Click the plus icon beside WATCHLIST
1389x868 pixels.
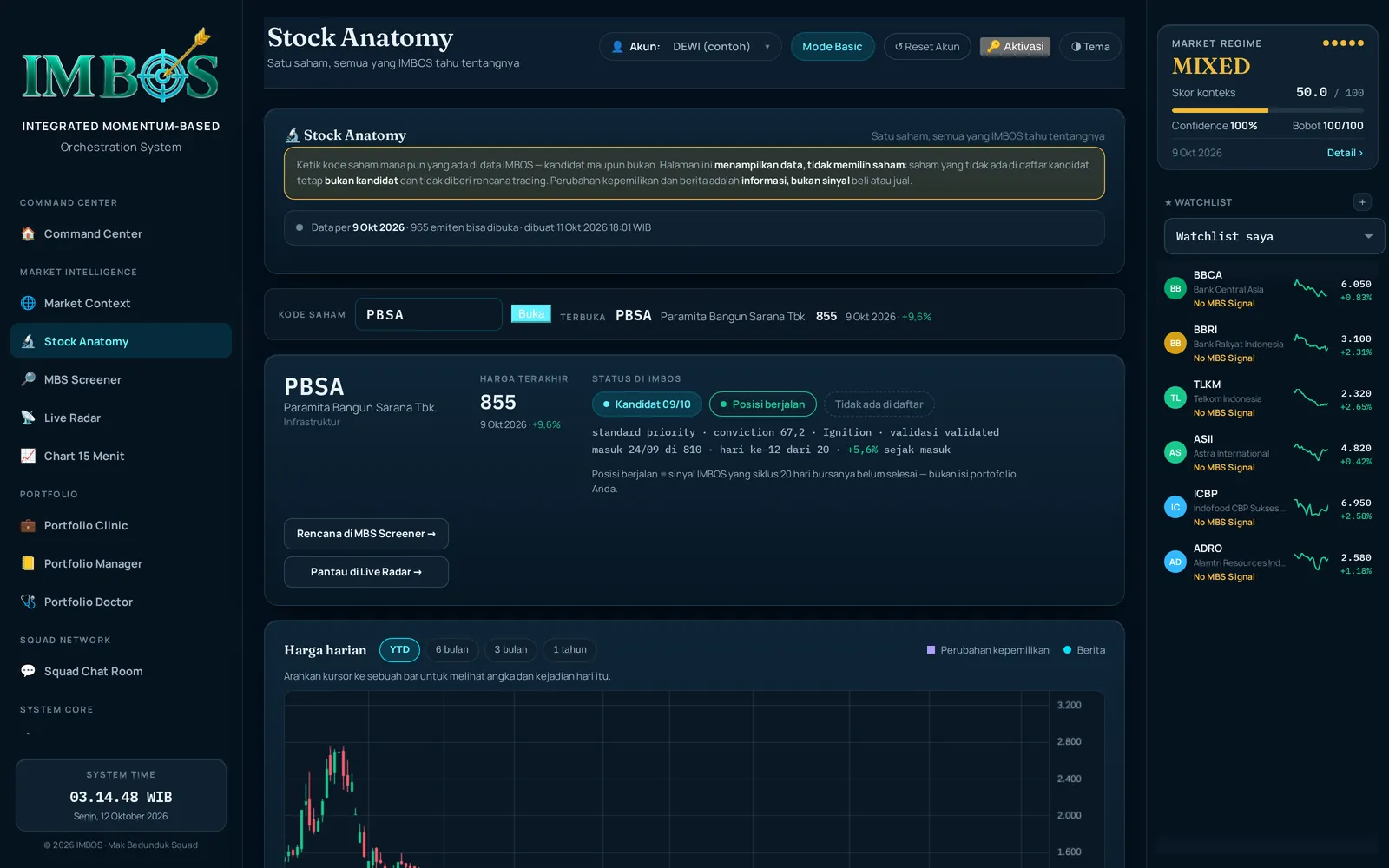point(1362,202)
